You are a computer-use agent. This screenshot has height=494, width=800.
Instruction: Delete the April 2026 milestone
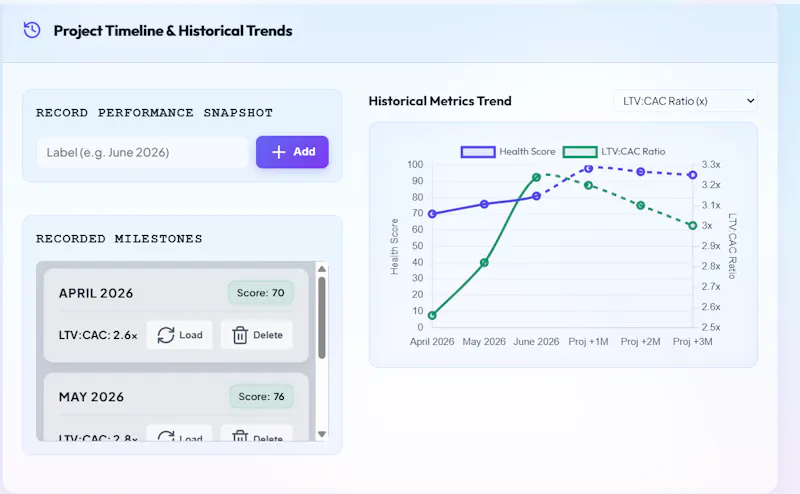pyautogui.click(x=257, y=335)
